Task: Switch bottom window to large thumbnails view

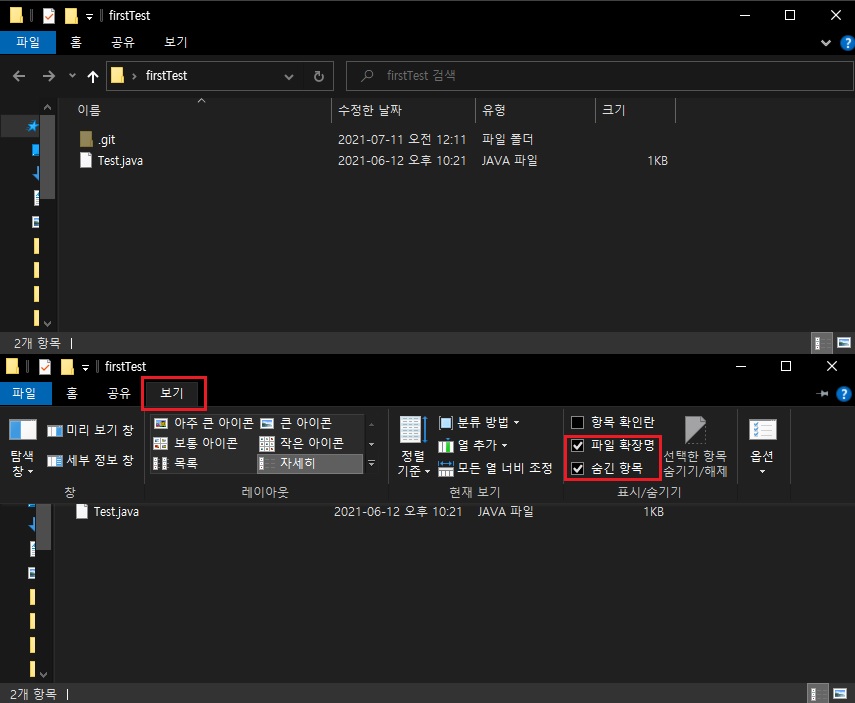Action: pos(840,694)
